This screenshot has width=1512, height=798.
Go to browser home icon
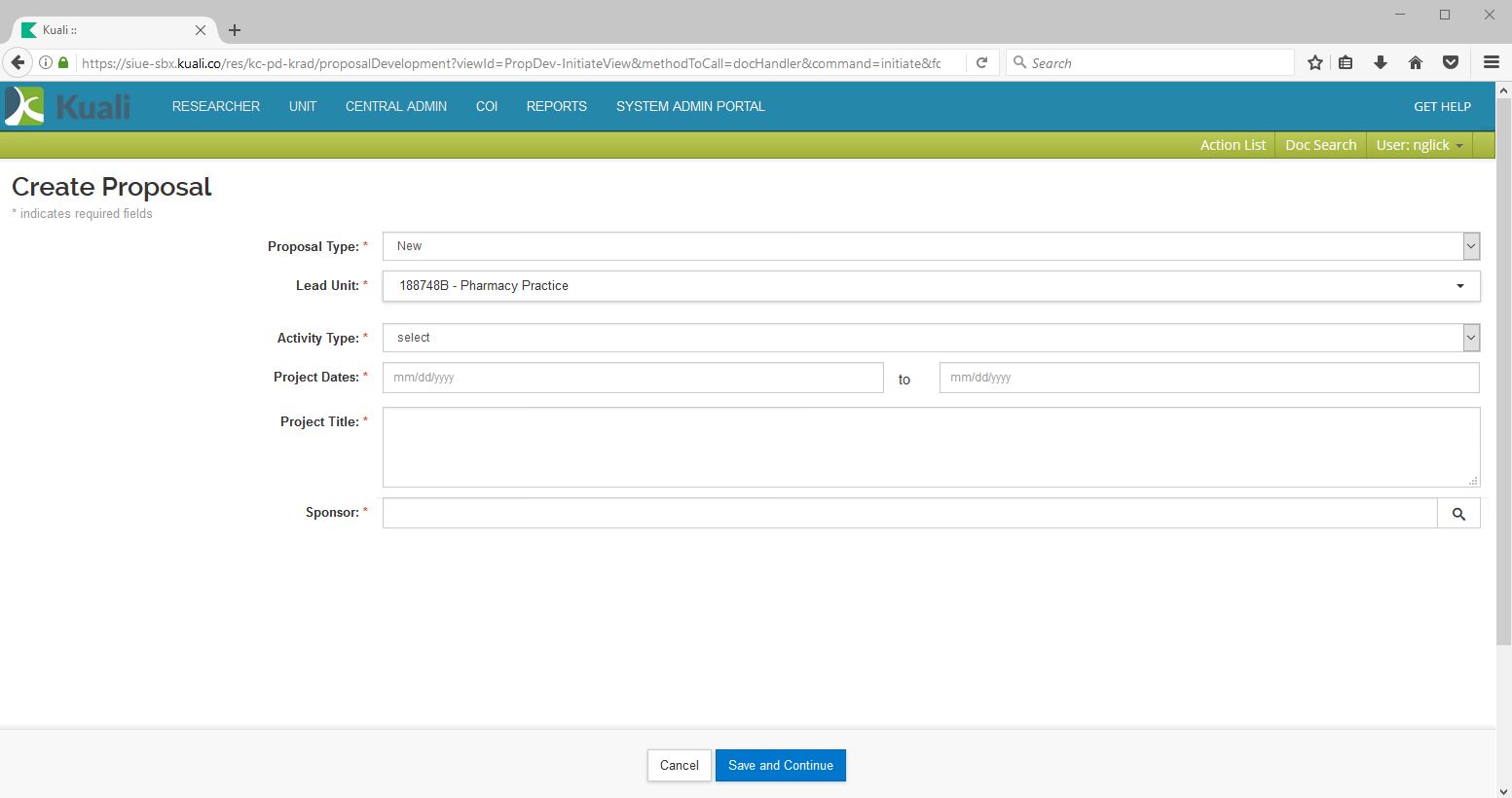(x=1416, y=63)
